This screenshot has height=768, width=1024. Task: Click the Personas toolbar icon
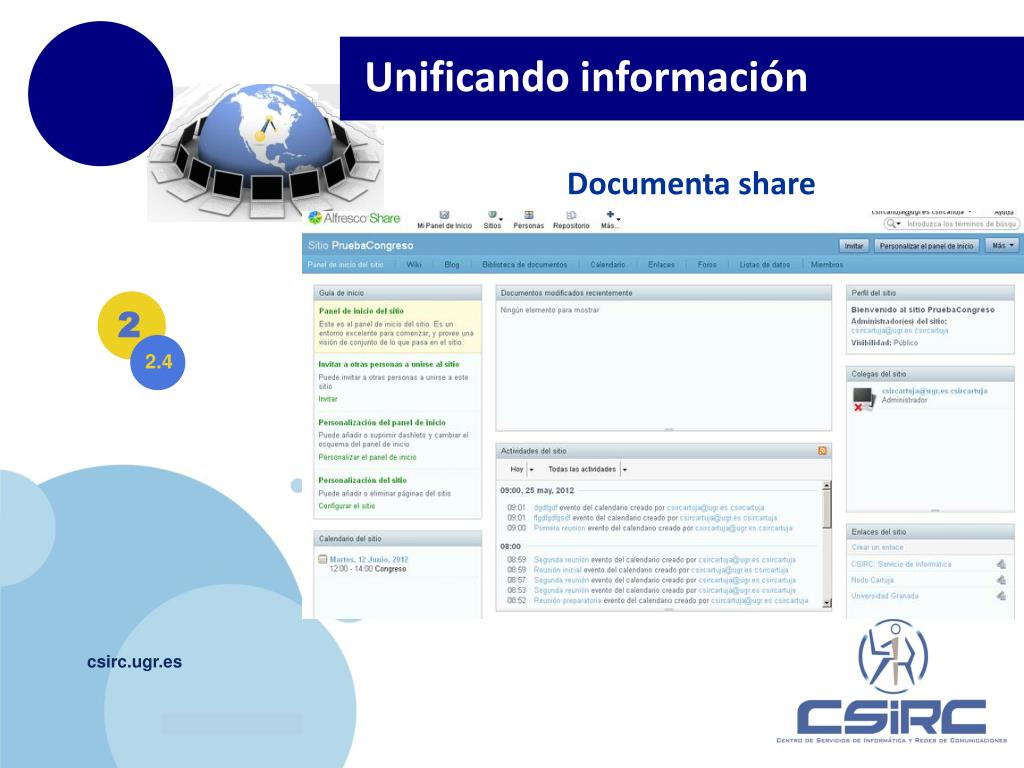(x=528, y=215)
